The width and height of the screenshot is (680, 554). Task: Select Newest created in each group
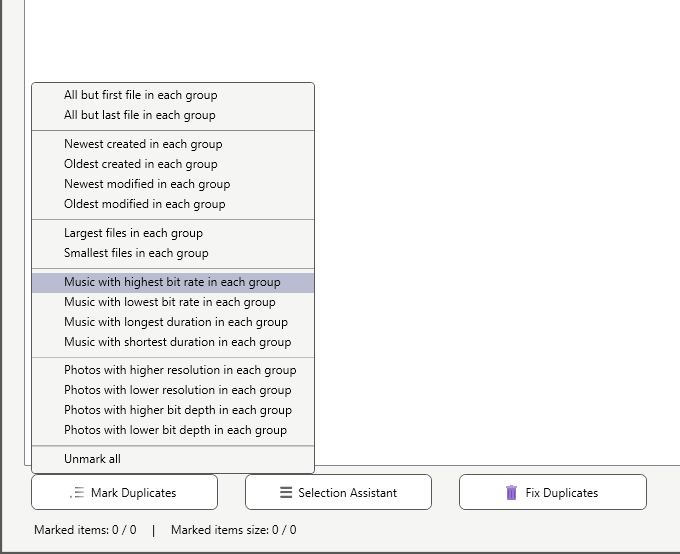pos(173,144)
